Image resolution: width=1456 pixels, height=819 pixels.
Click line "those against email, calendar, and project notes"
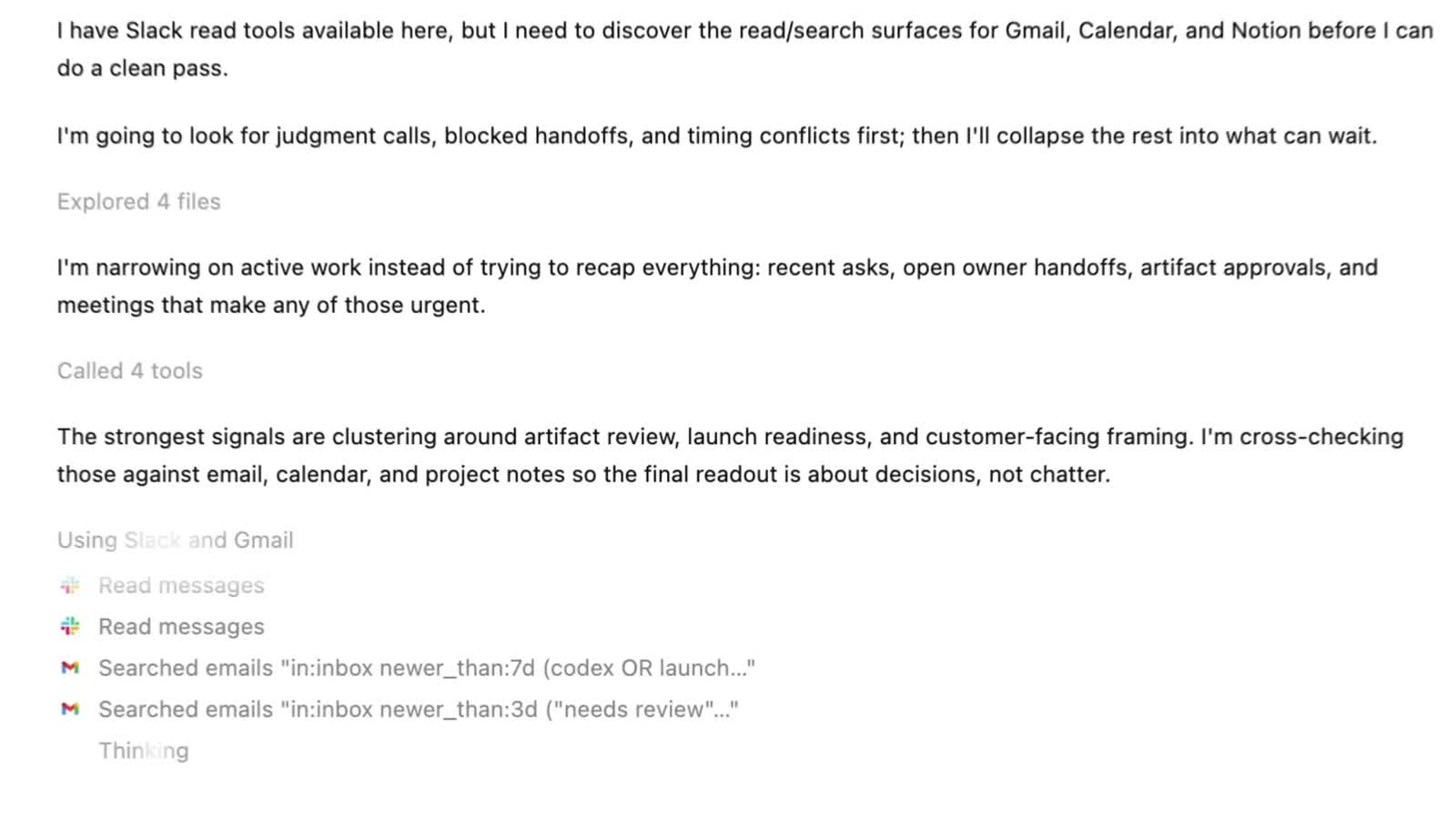pos(583,474)
